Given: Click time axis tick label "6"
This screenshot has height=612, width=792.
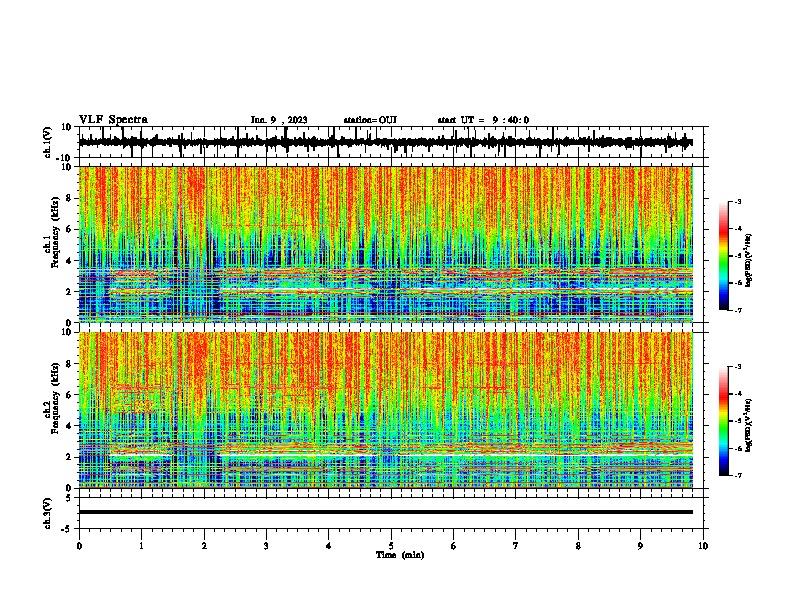Looking at the screenshot, I should coord(454,546).
